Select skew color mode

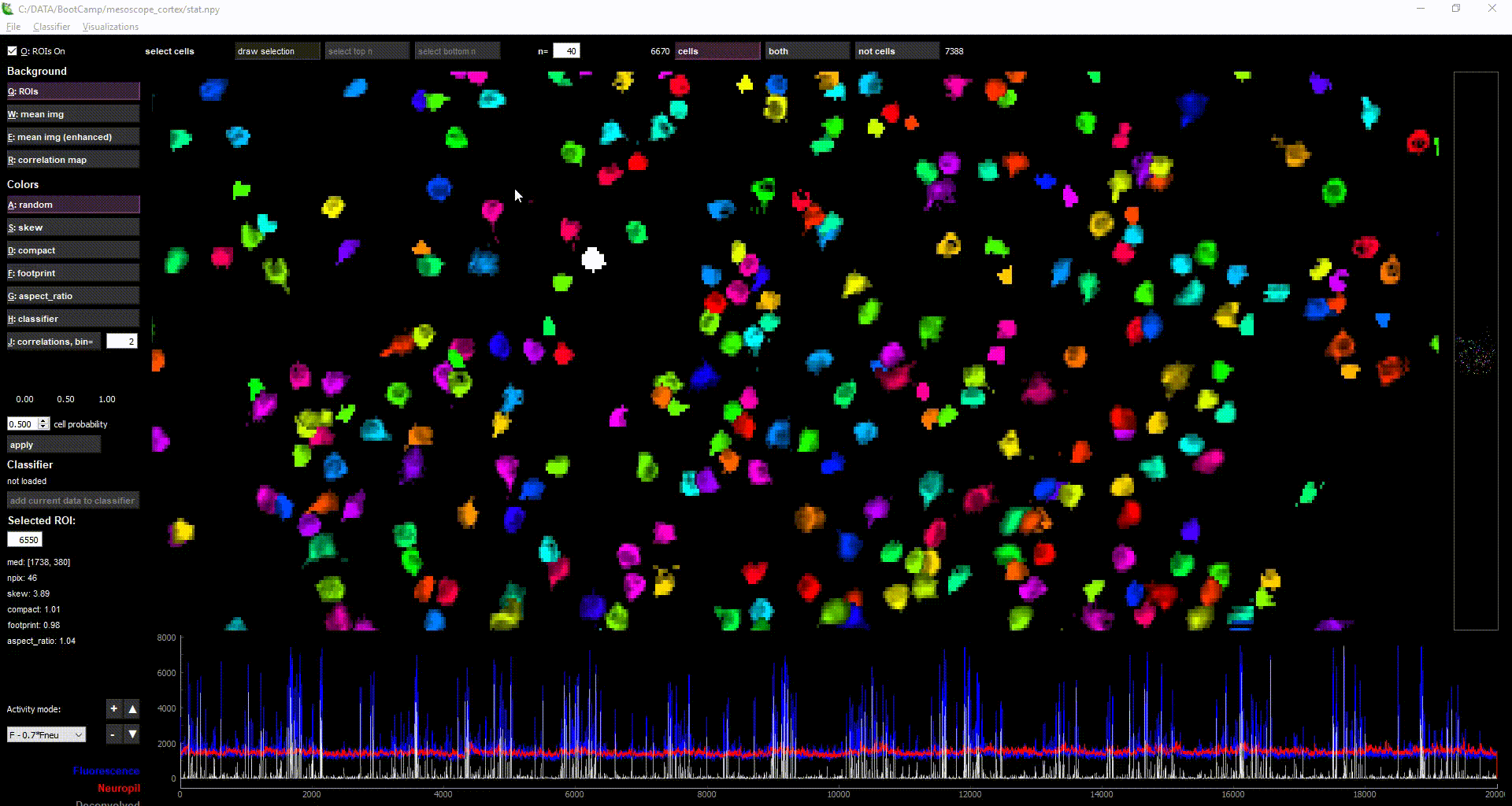tap(73, 227)
